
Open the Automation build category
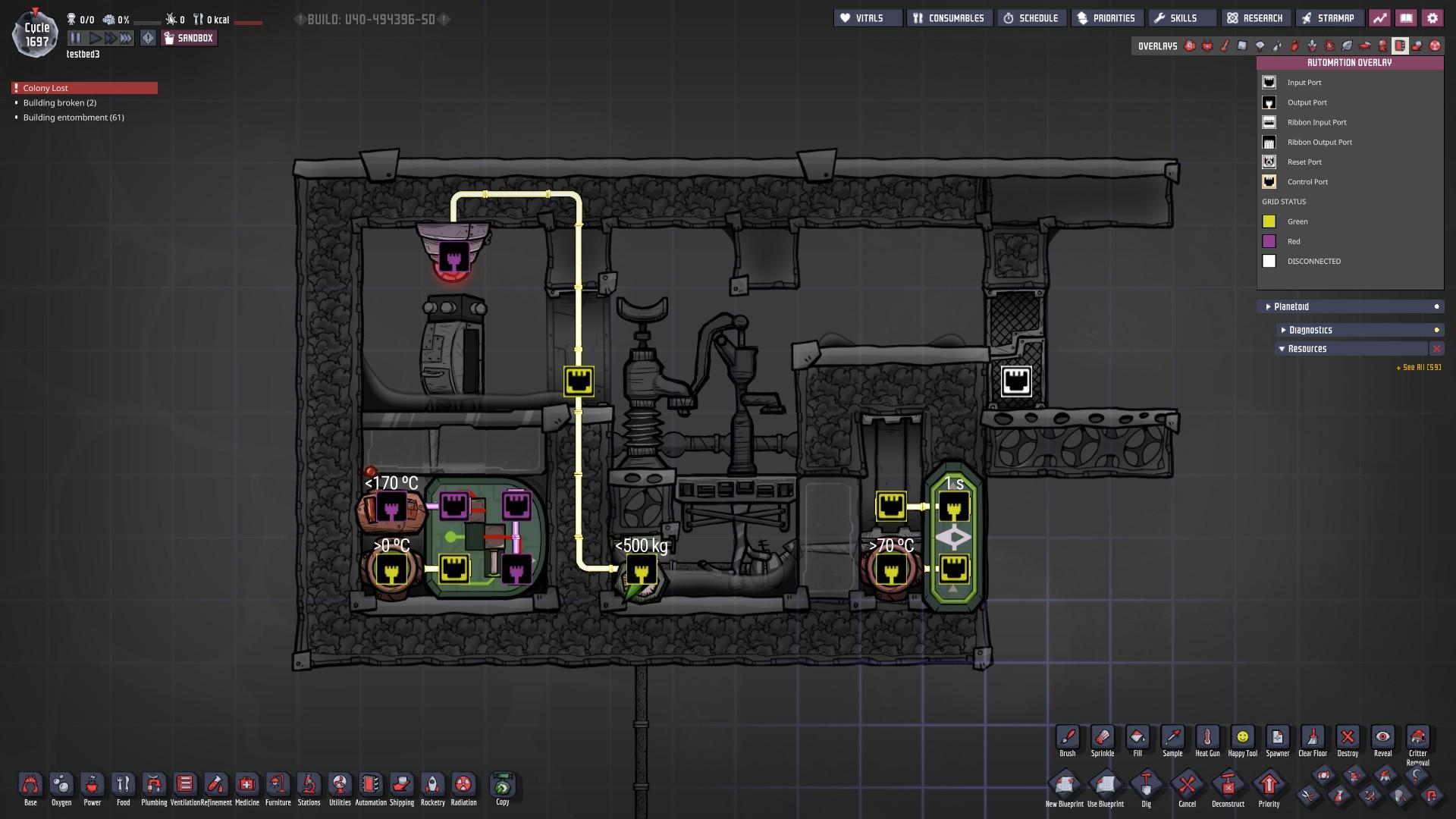[371, 785]
